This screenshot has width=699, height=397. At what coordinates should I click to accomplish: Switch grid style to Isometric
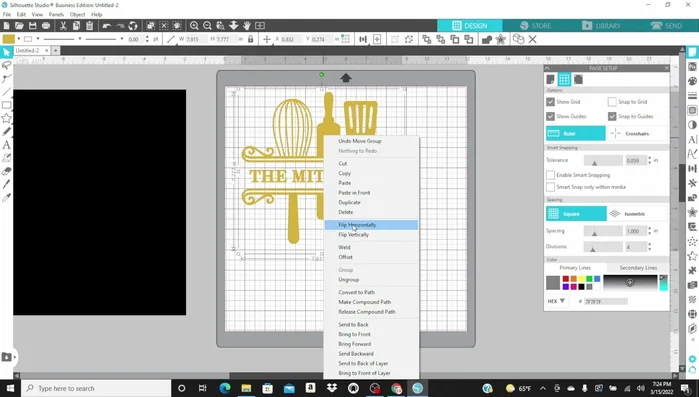(x=637, y=214)
